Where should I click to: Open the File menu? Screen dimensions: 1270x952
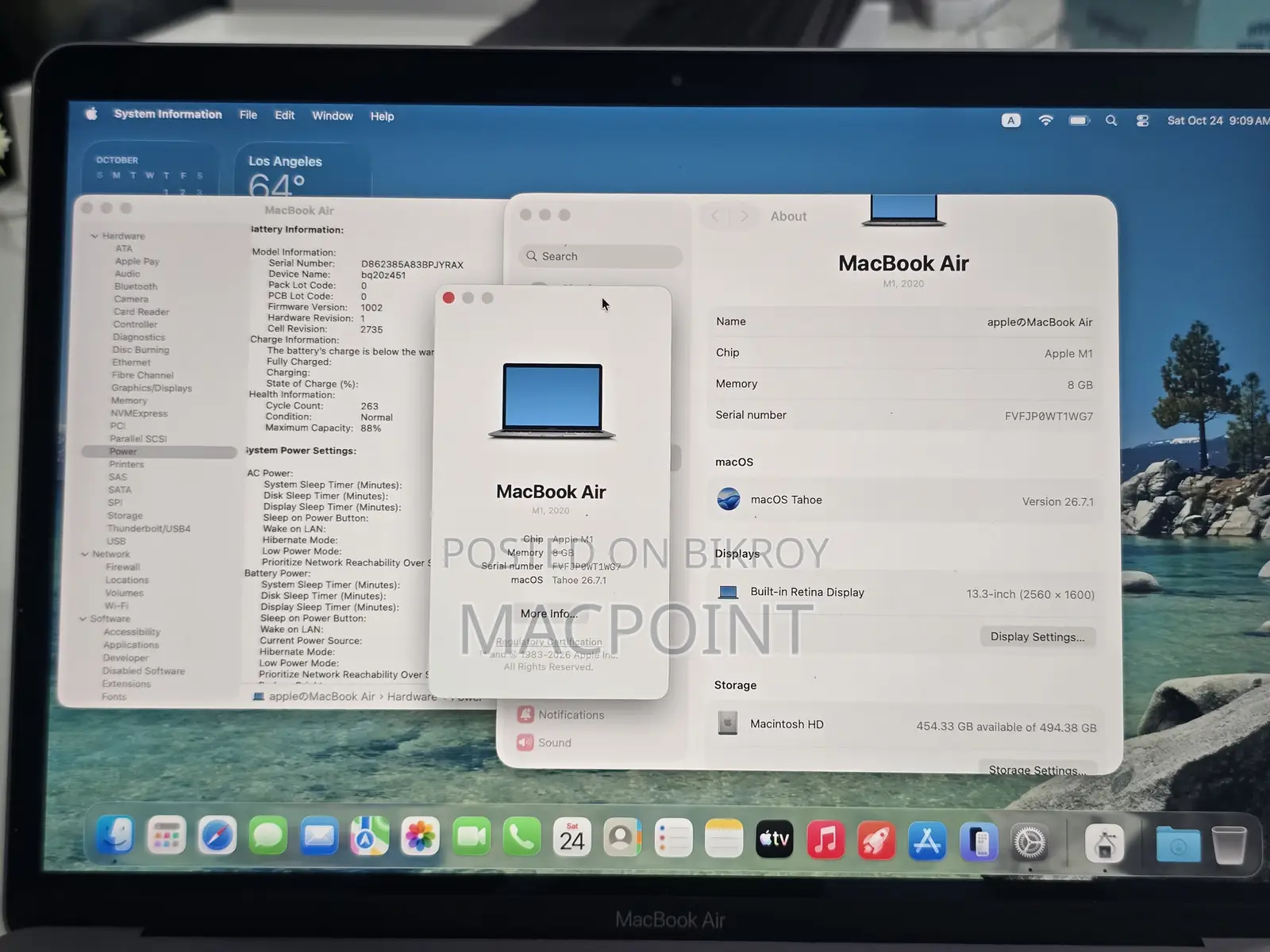click(248, 115)
